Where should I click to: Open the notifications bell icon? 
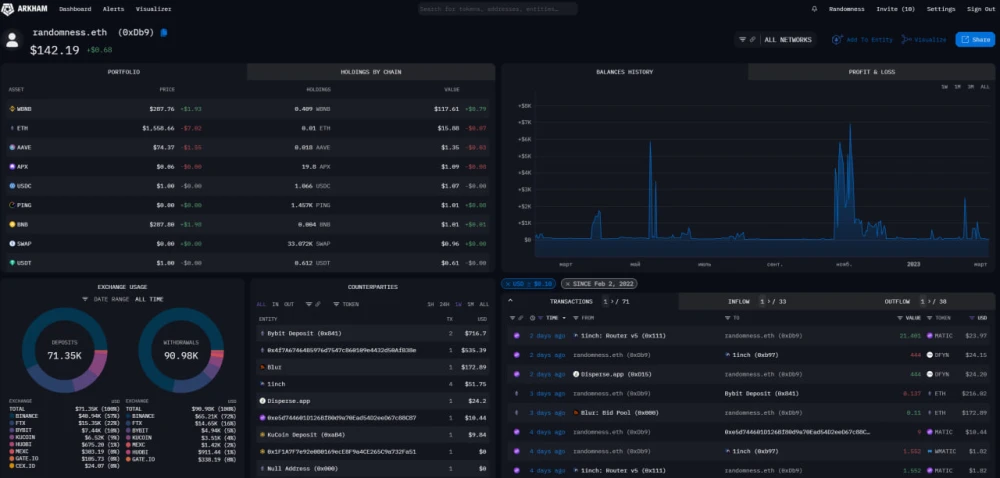[x=814, y=9]
